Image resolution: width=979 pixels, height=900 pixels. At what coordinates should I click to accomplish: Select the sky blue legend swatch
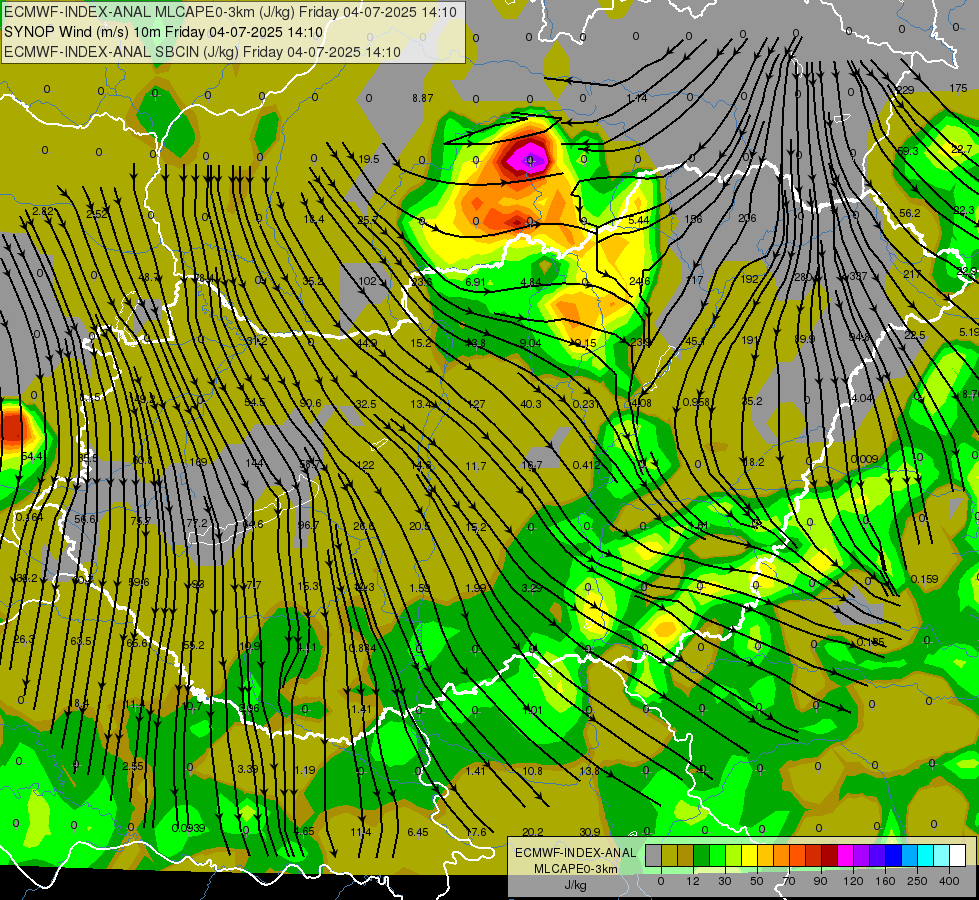tap(909, 855)
